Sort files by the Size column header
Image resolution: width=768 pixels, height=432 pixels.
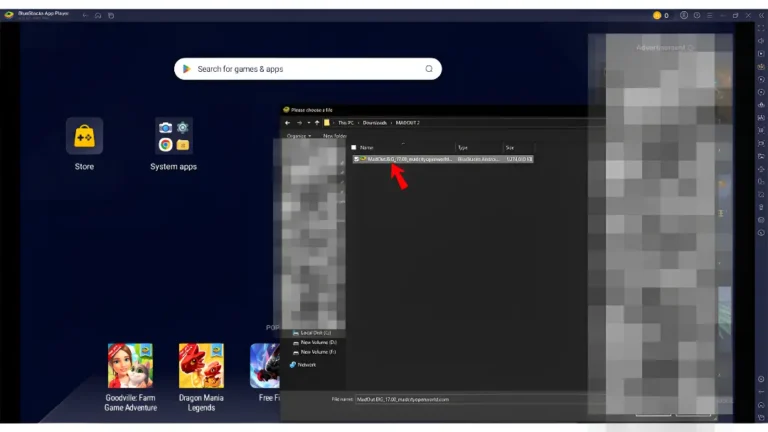pyautogui.click(x=510, y=147)
